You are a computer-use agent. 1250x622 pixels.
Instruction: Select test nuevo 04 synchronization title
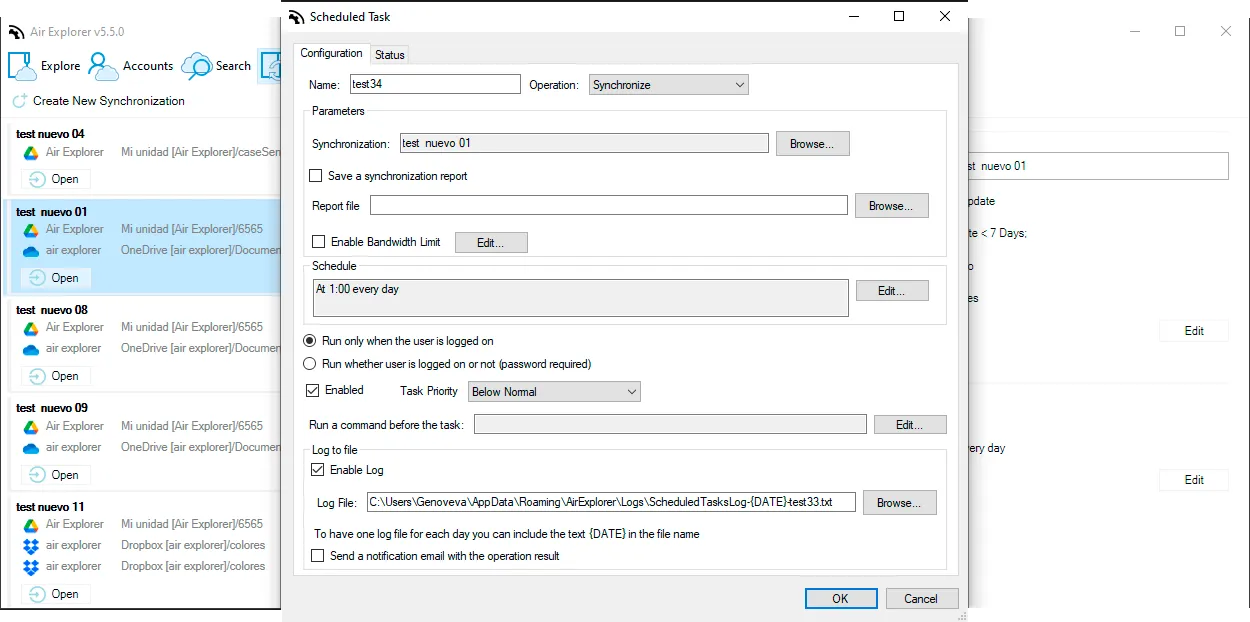50,134
